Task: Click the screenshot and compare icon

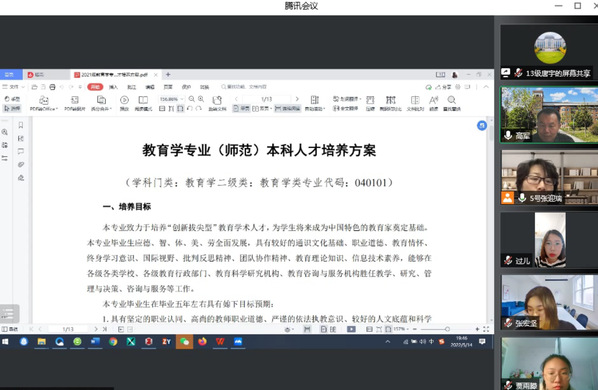Action: tap(391, 103)
